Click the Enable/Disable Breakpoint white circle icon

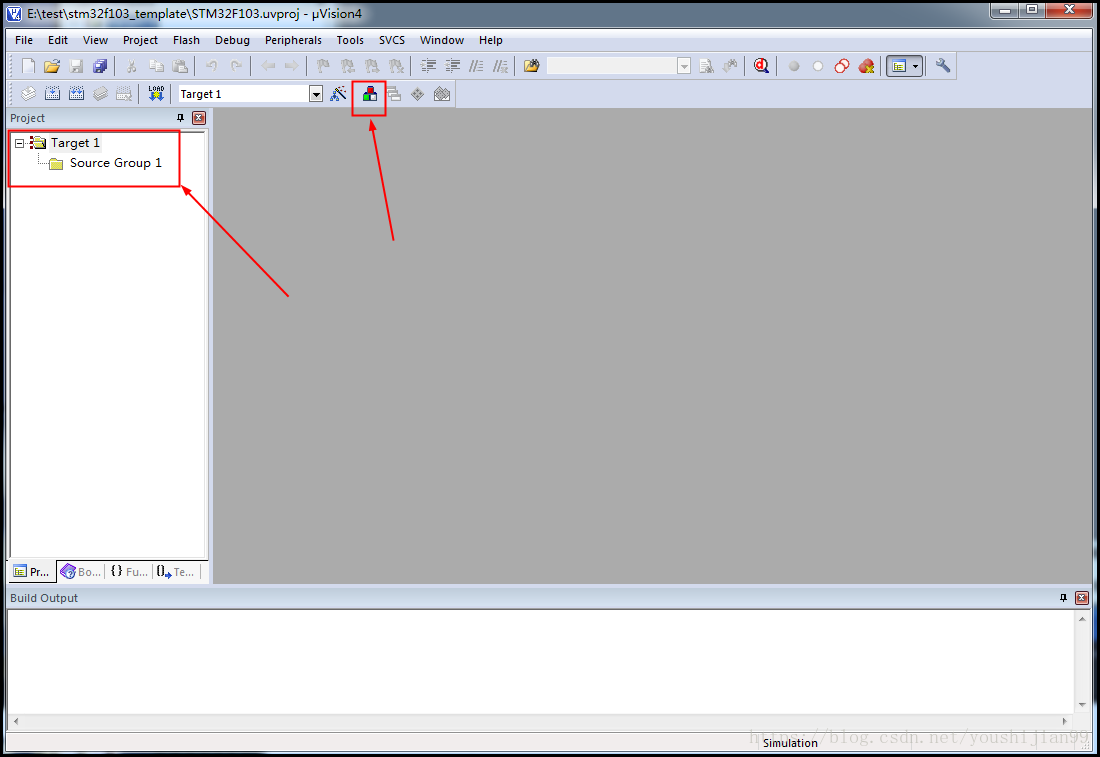coord(818,66)
